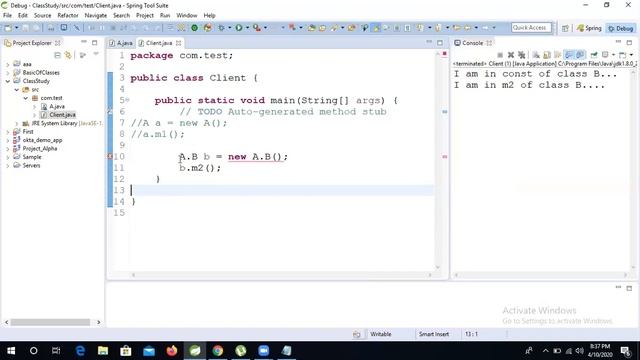Toggle show console on standard error
The image size is (640, 360).
(x=580, y=55)
